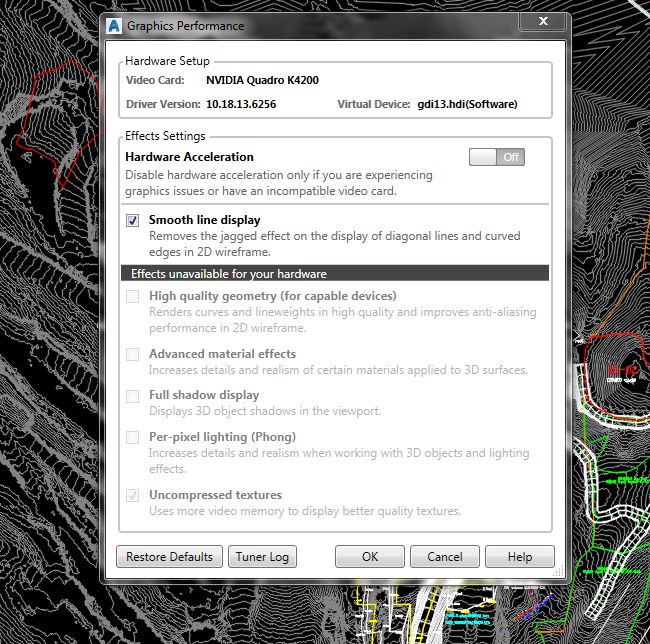Click the dialog resize grip in corner
Viewport: 650px width, 644px height.
[559, 571]
